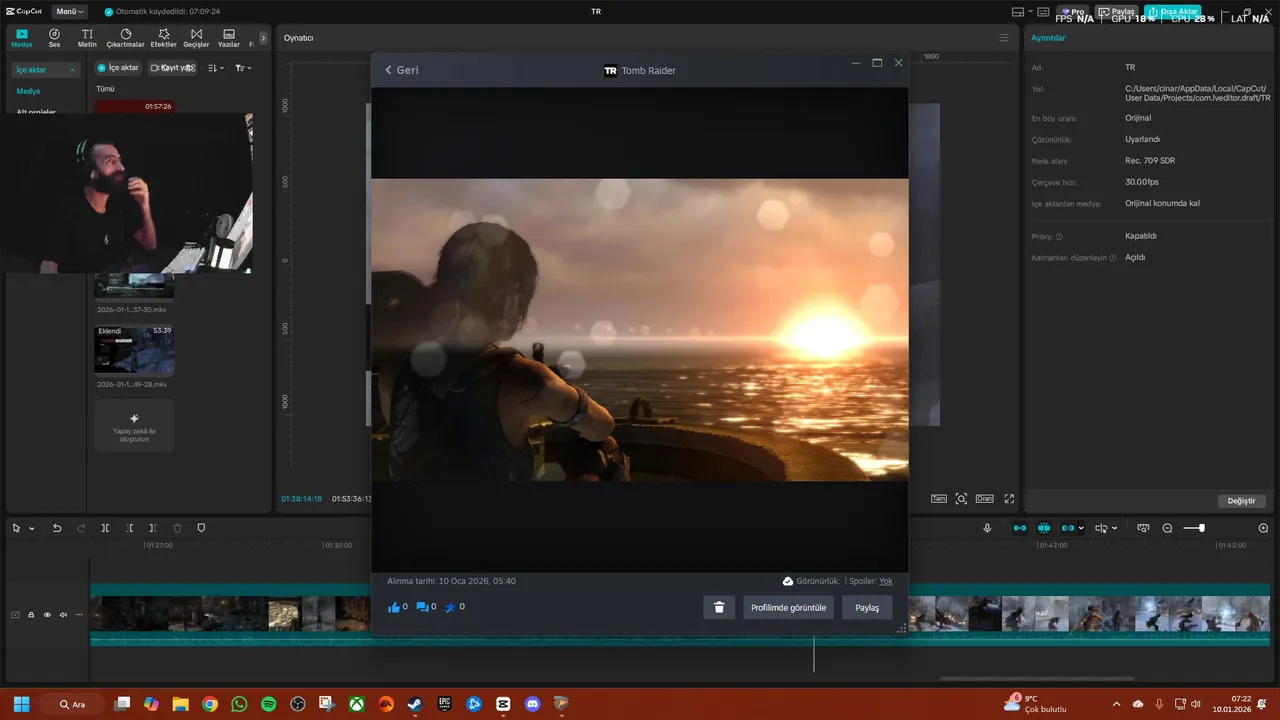Click the Tam full quality button
The width and height of the screenshot is (1280, 720).
click(x=939, y=498)
